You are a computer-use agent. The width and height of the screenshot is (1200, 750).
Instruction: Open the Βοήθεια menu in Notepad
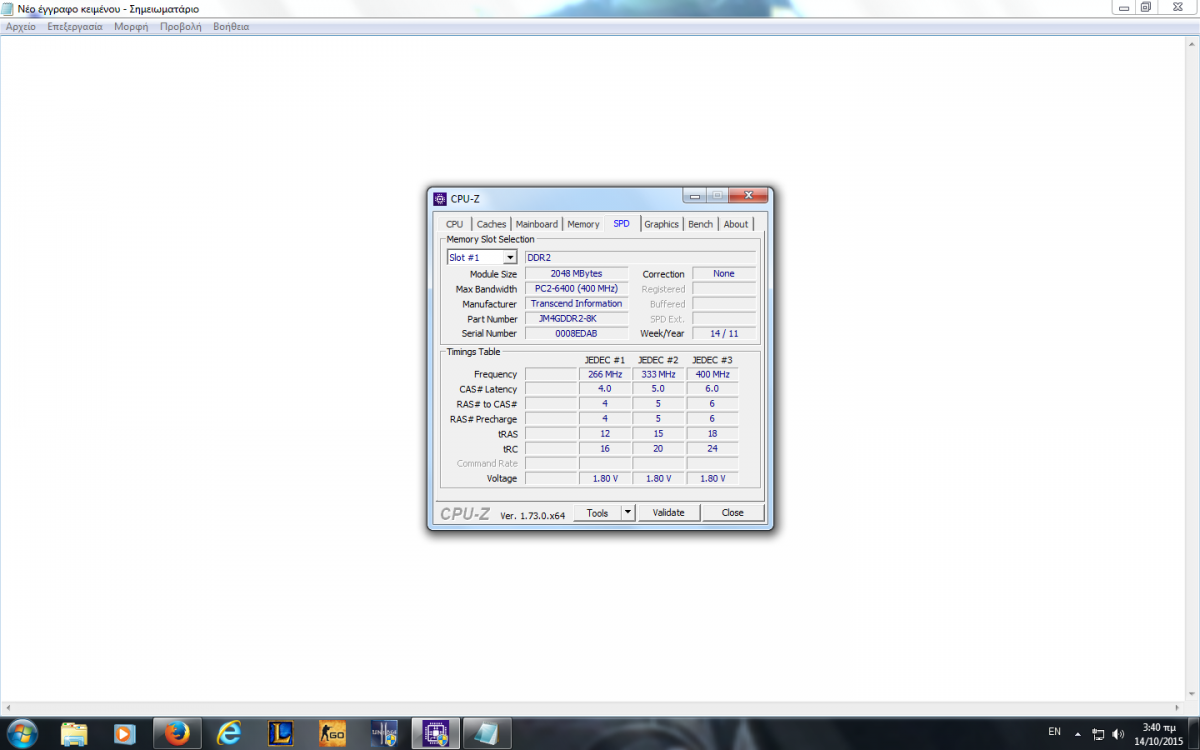[x=231, y=27]
